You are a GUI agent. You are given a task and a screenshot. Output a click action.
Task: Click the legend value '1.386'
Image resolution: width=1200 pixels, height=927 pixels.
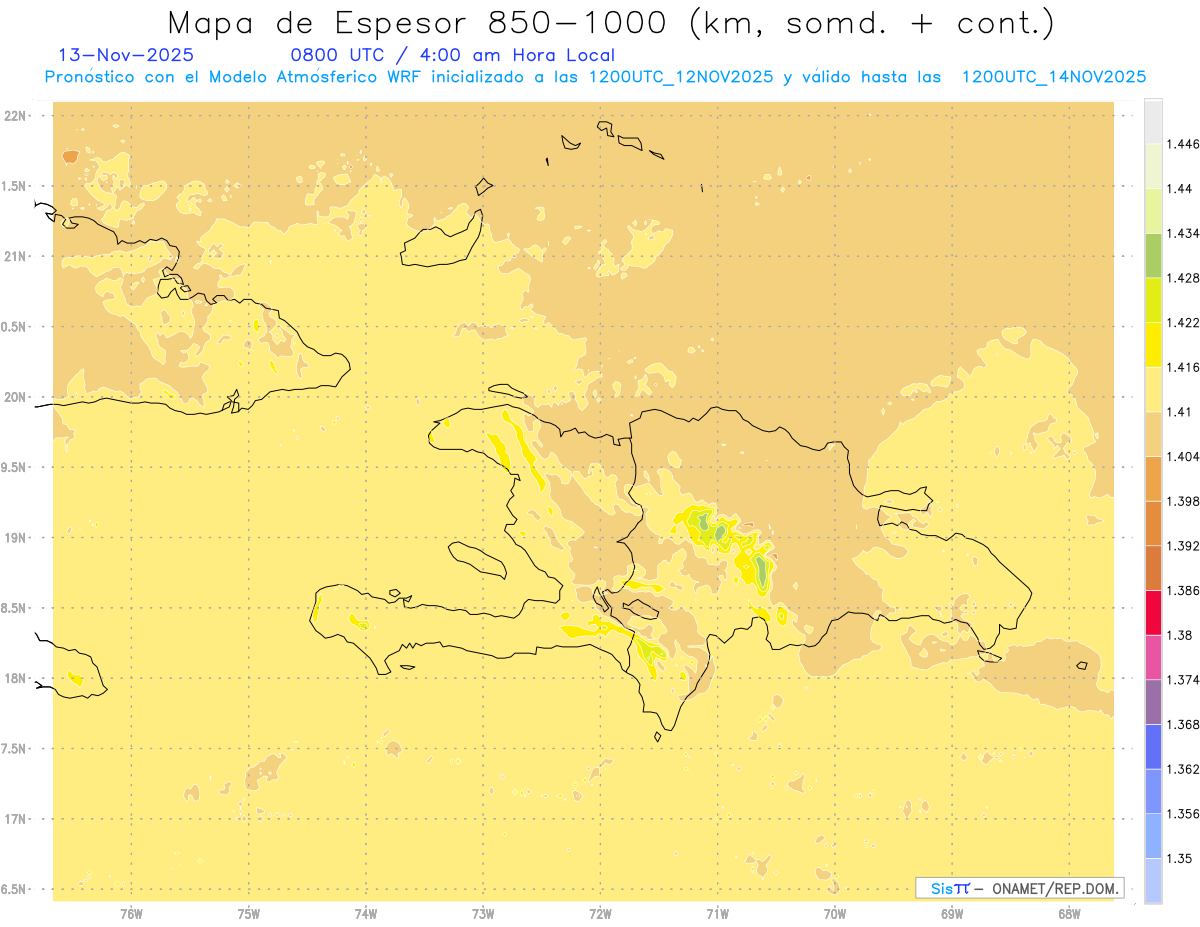point(1184,590)
